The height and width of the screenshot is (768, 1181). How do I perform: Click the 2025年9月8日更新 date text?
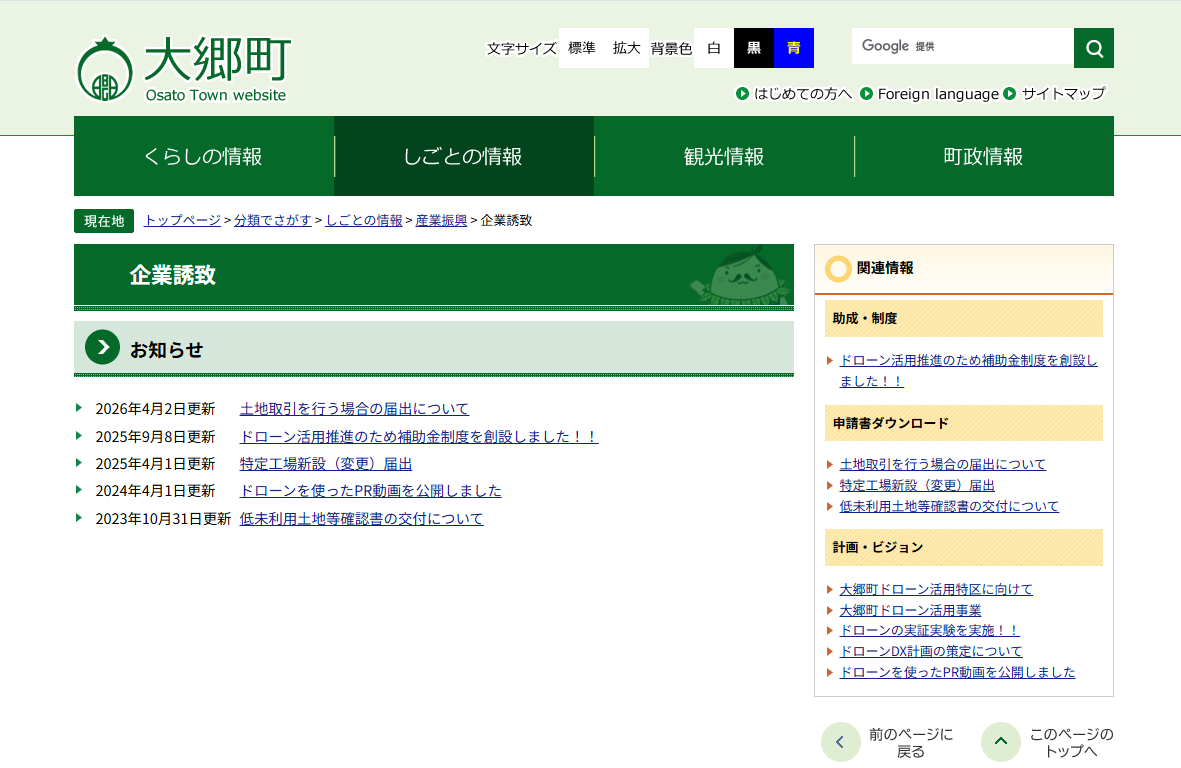pyautogui.click(x=155, y=437)
